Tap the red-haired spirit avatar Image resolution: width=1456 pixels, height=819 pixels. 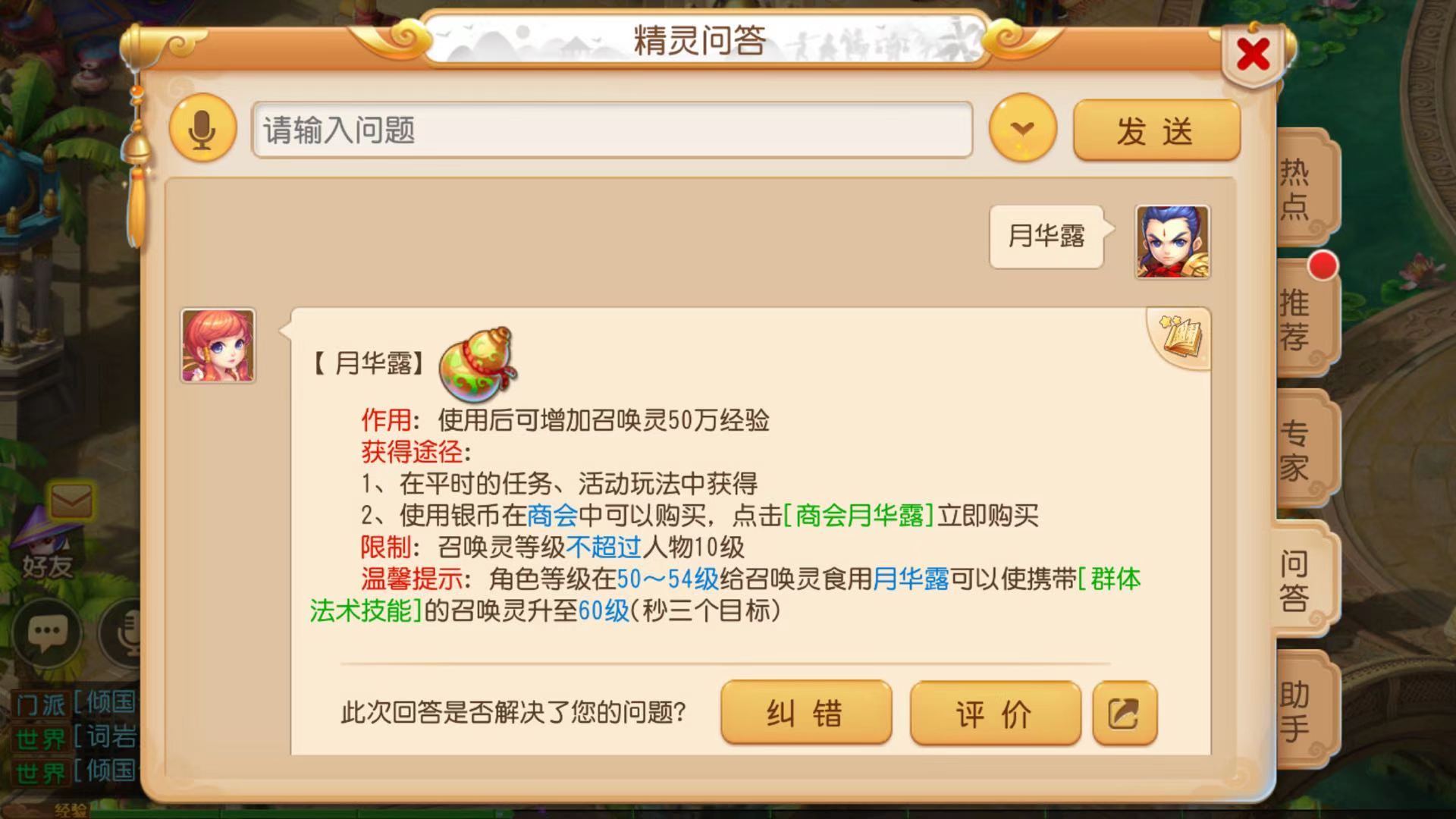pos(218,345)
